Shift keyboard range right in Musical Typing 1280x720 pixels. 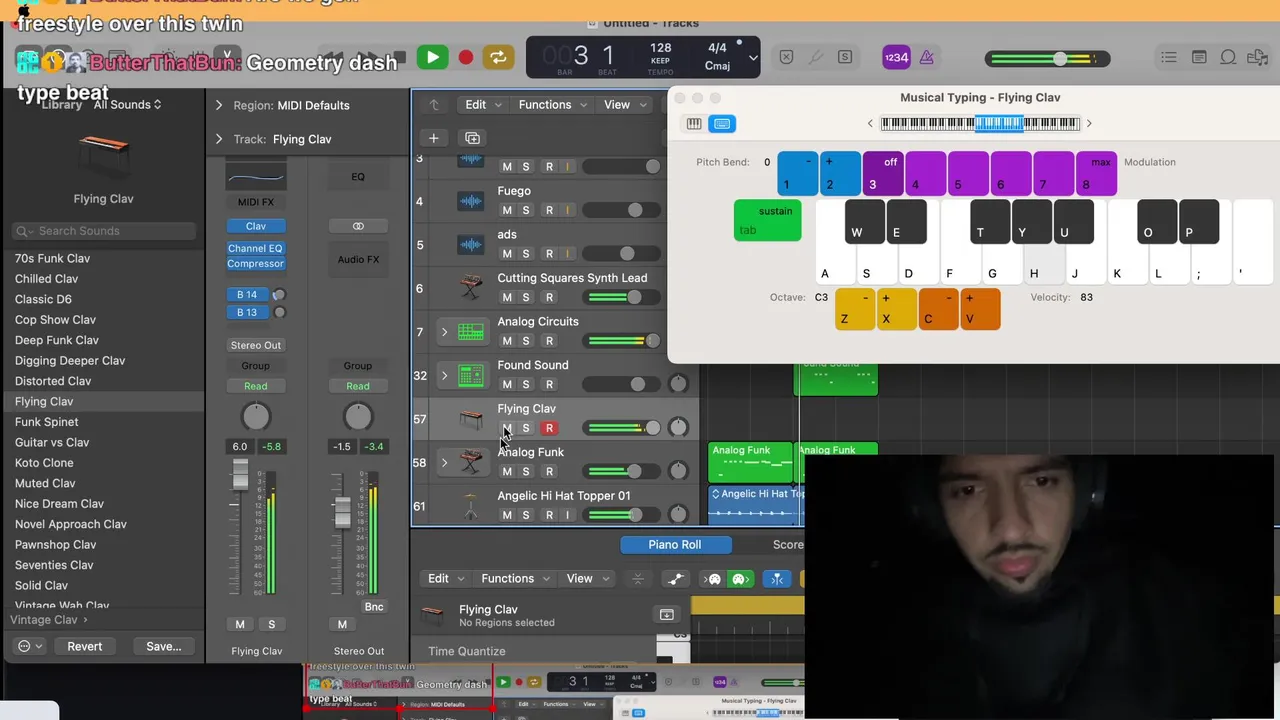click(1089, 124)
